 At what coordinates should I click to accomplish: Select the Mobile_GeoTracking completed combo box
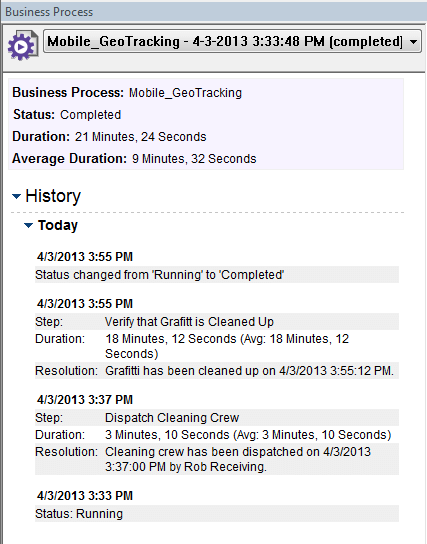[232, 41]
